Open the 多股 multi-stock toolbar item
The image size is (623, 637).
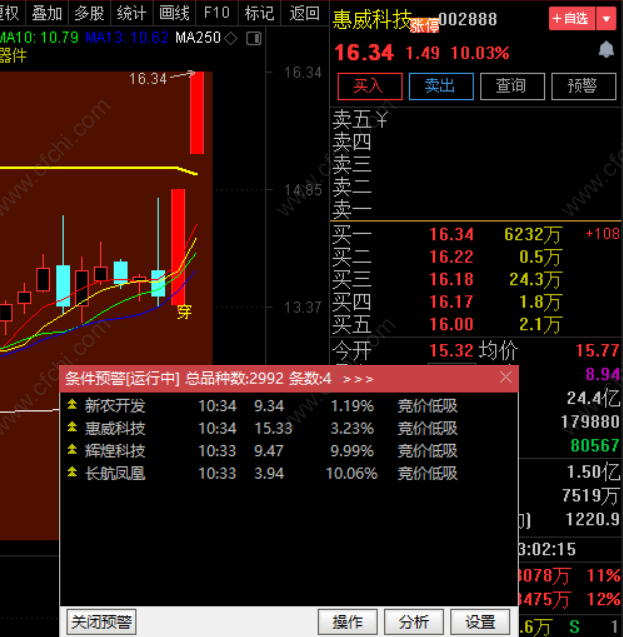click(x=89, y=13)
